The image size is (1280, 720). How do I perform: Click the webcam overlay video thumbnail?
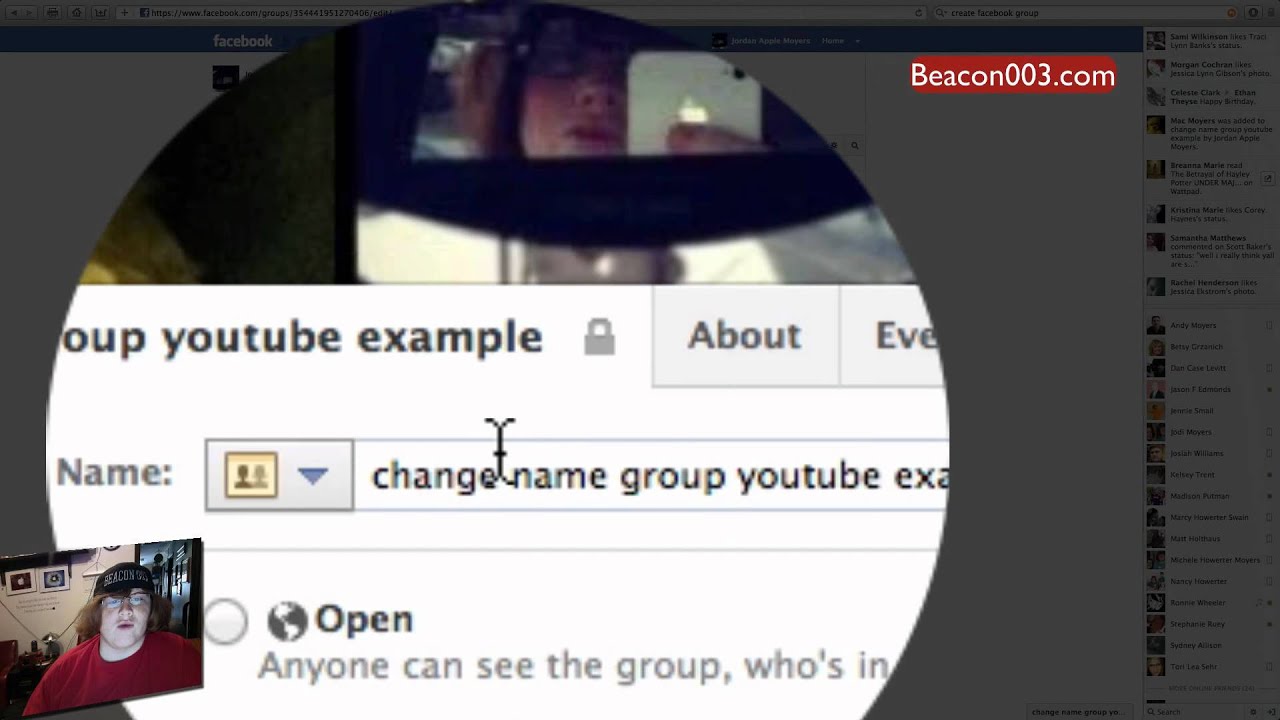pyautogui.click(x=101, y=629)
